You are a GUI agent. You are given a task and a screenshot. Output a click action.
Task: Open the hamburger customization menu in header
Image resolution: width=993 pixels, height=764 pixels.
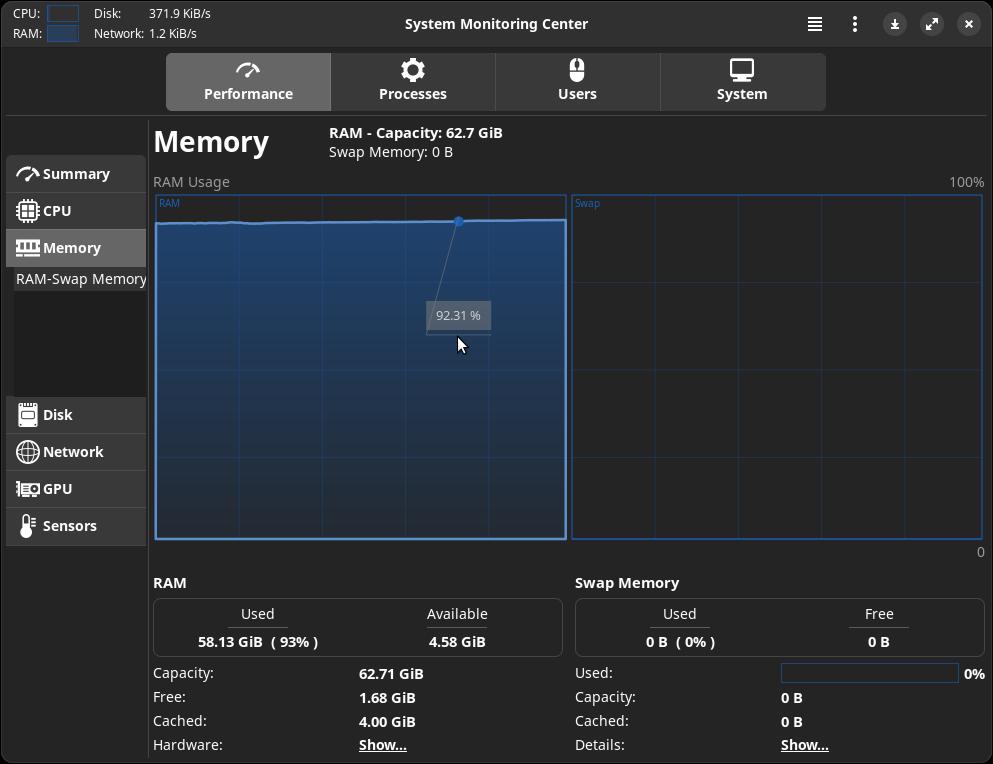815,24
